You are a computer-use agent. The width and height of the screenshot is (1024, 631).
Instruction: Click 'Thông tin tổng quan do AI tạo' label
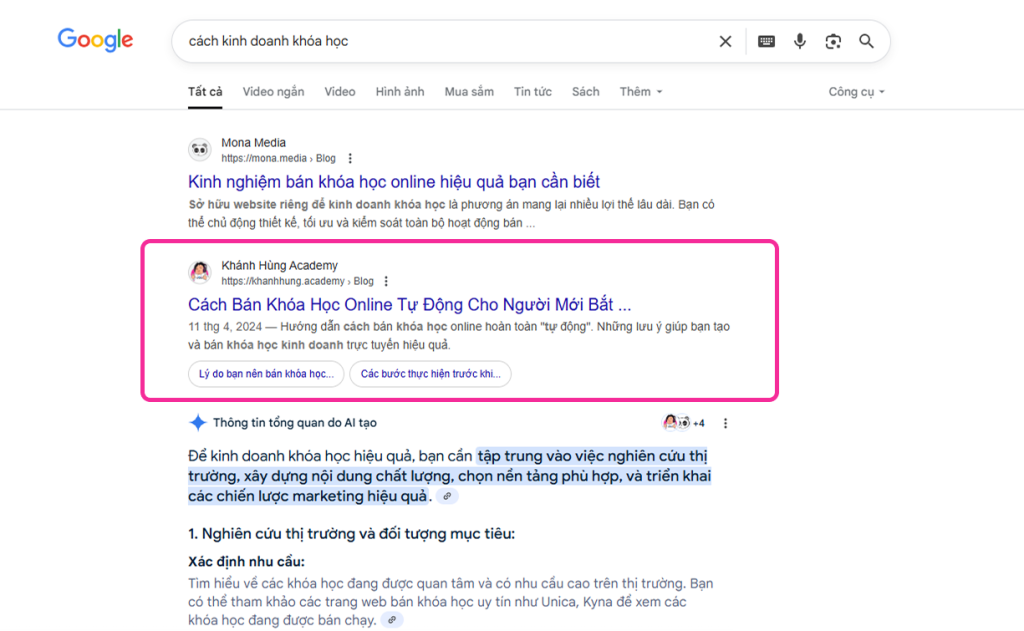[x=295, y=423]
